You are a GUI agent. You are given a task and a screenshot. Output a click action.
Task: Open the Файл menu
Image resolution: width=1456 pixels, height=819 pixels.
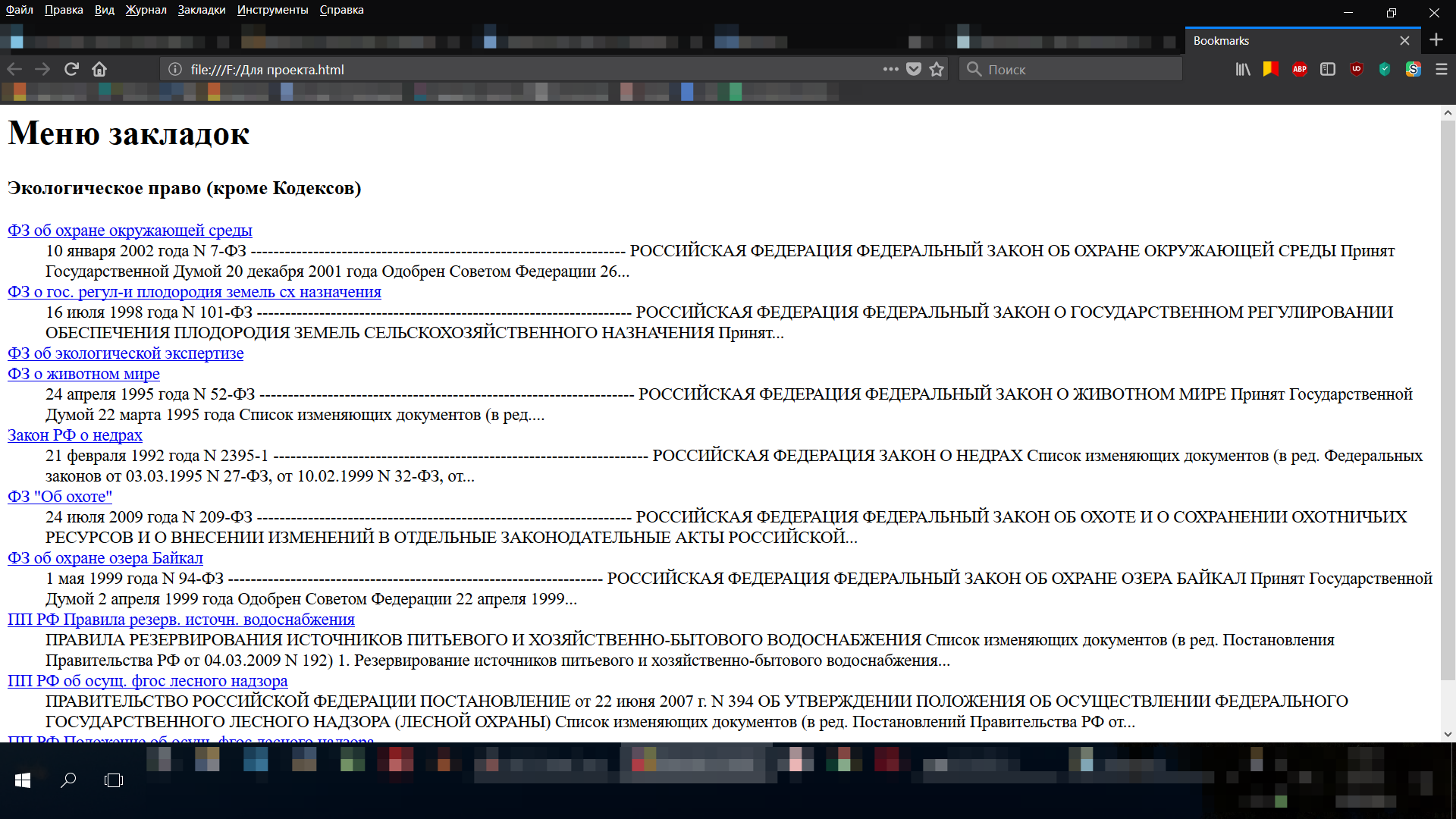point(20,10)
